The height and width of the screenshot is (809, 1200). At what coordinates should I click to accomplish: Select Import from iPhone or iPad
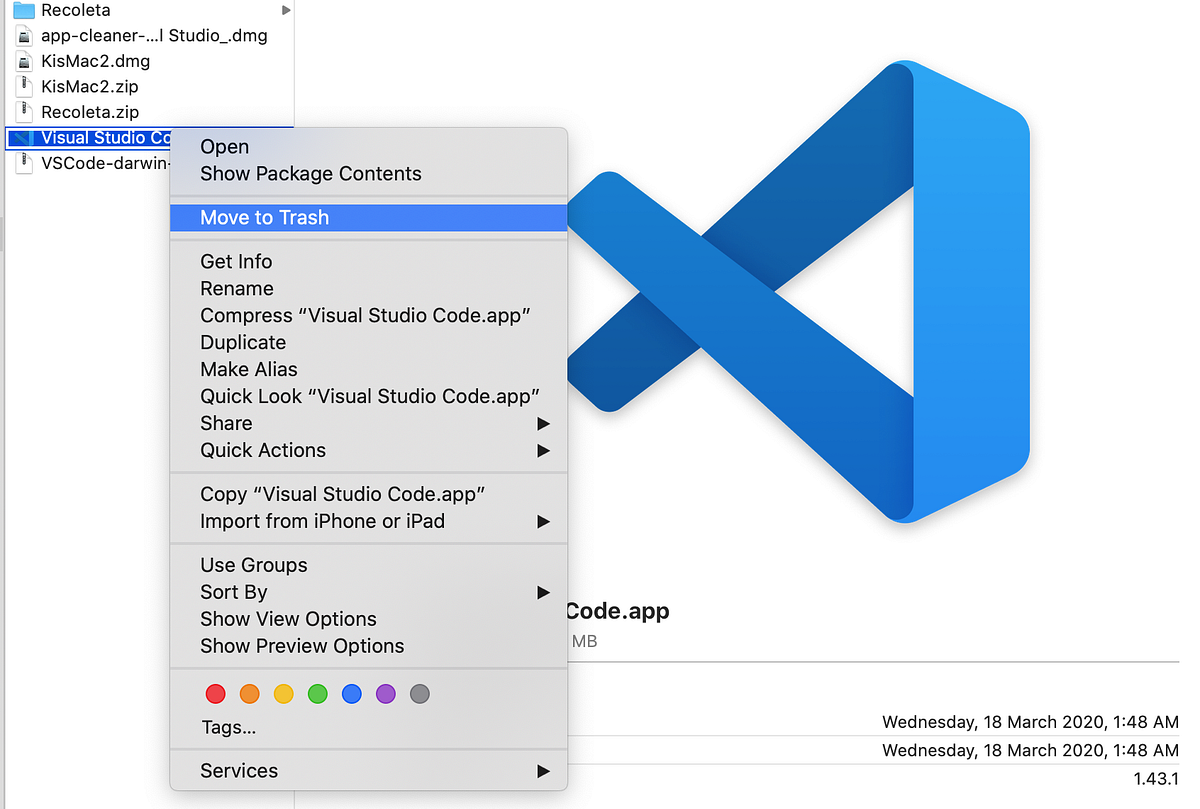tap(369, 522)
